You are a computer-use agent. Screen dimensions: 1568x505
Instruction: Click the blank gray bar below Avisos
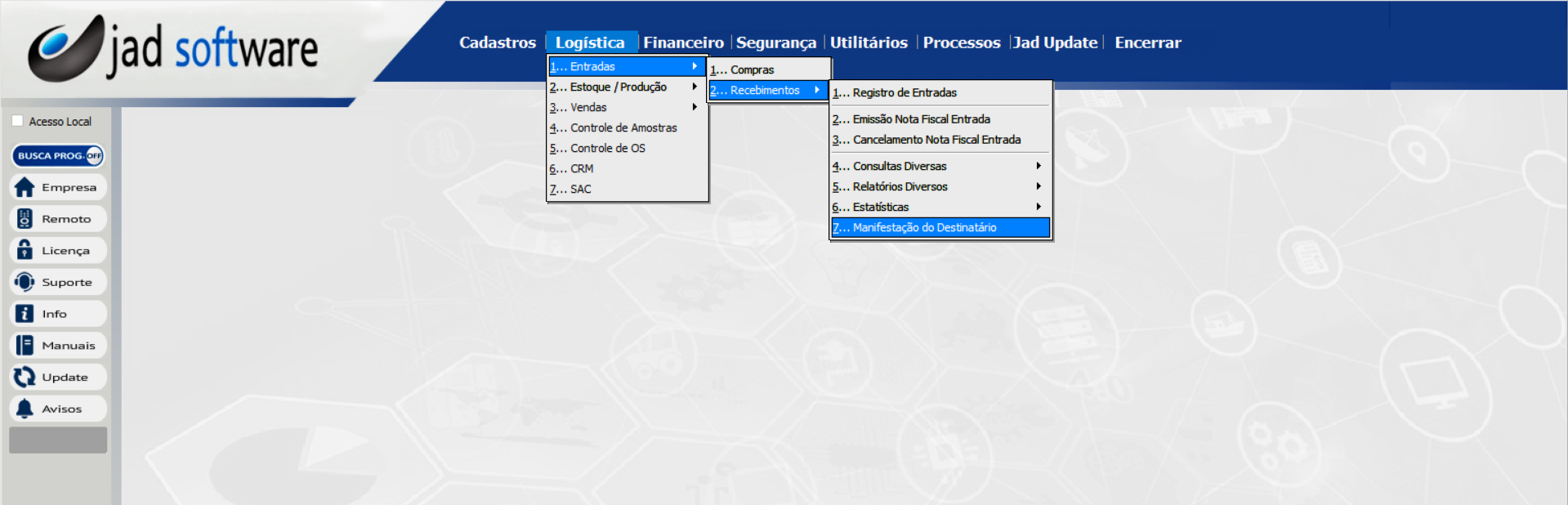58,440
